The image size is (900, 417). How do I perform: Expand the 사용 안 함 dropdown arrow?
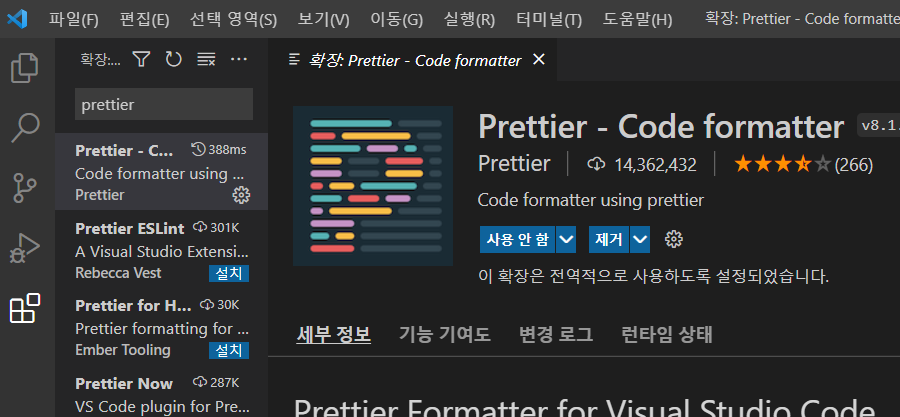pos(566,239)
